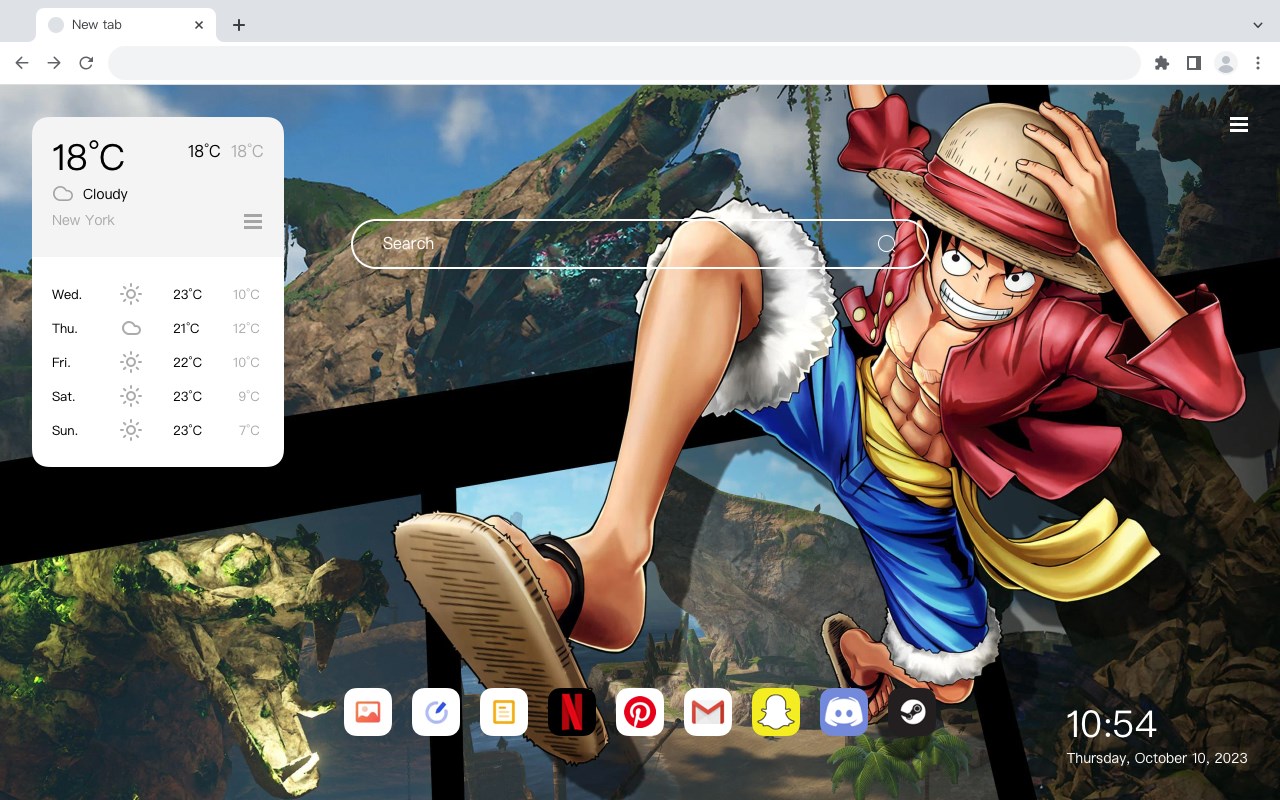
Task: Select the Sun. forecast row
Action: (157, 430)
